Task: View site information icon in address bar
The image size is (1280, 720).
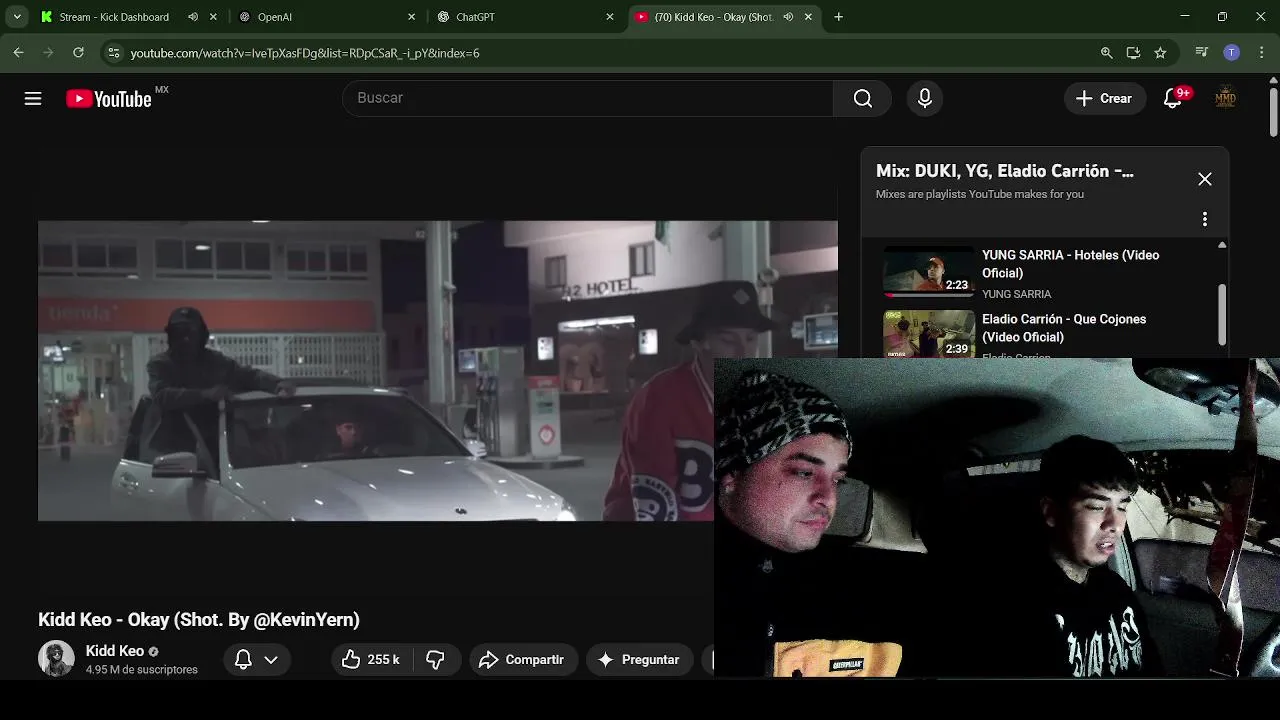Action: (113, 53)
